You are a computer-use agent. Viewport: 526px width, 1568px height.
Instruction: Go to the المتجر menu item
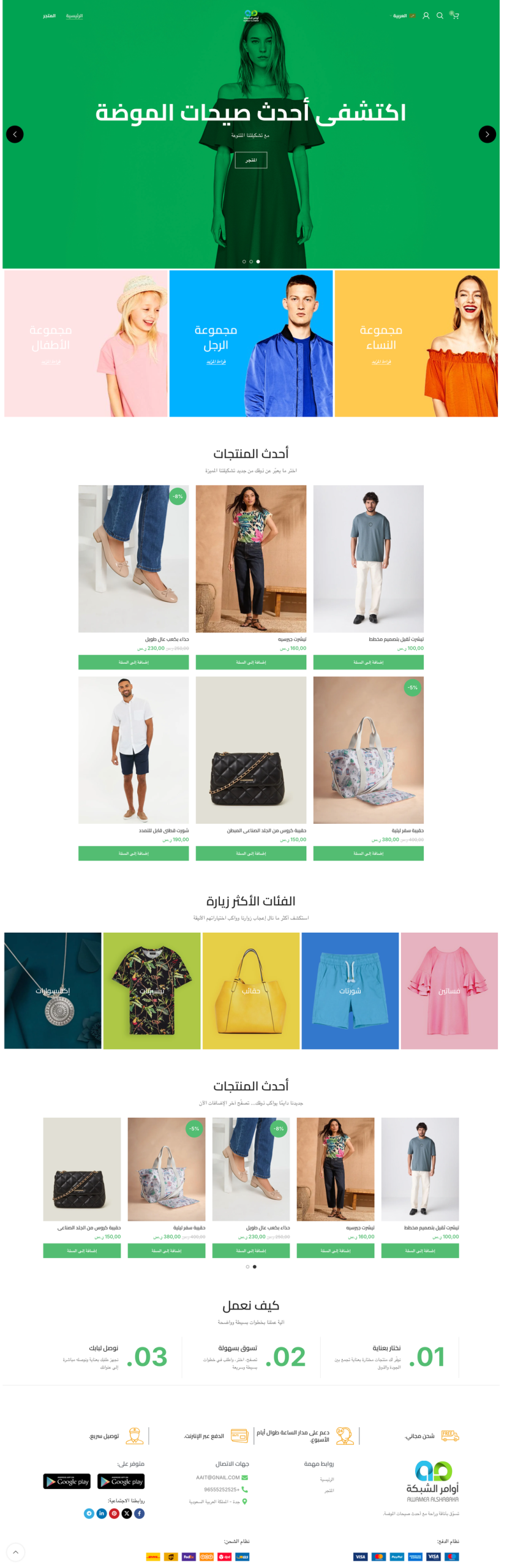click(49, 16)
